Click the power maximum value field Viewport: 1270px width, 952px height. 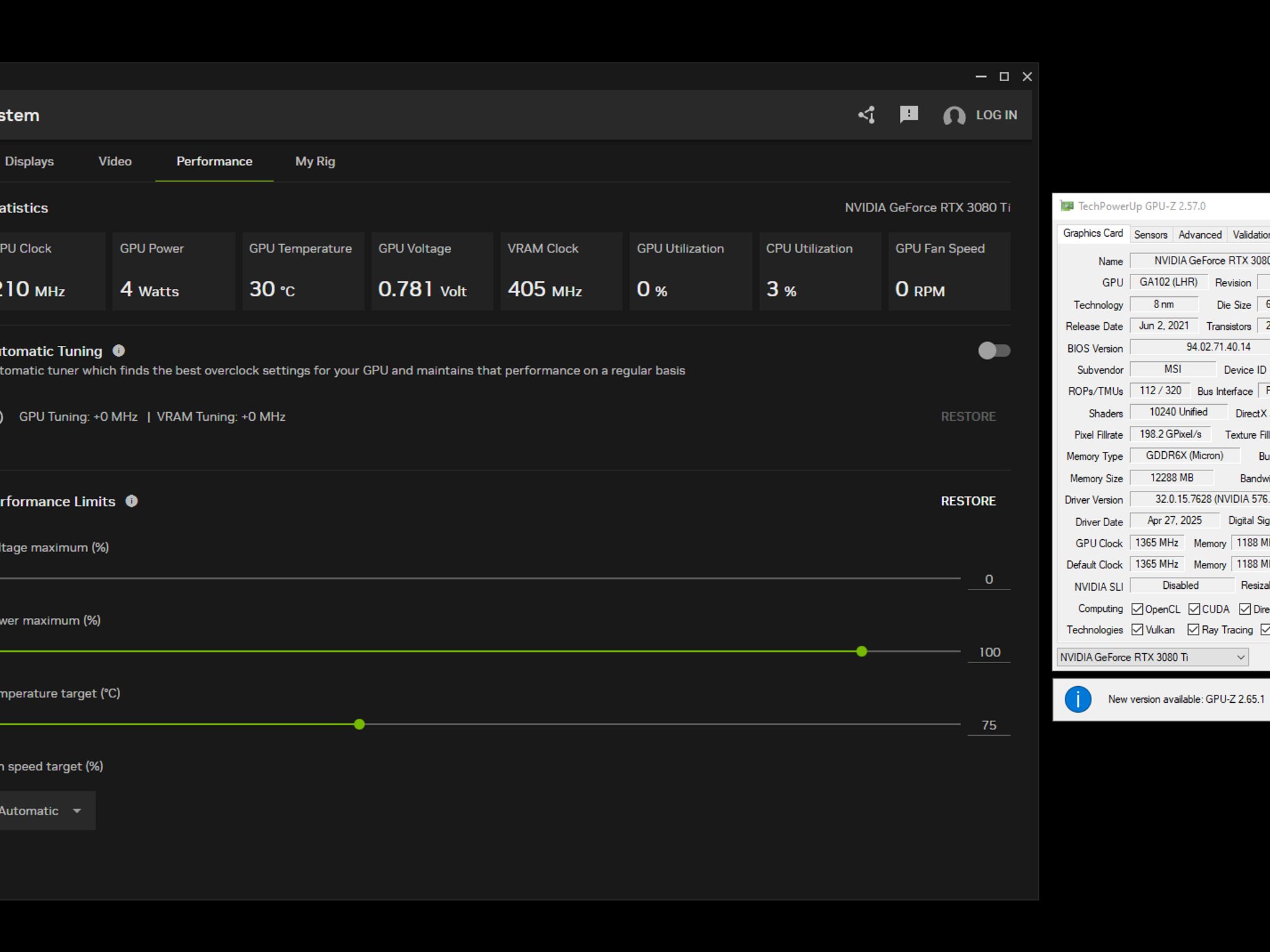(989, 652)
